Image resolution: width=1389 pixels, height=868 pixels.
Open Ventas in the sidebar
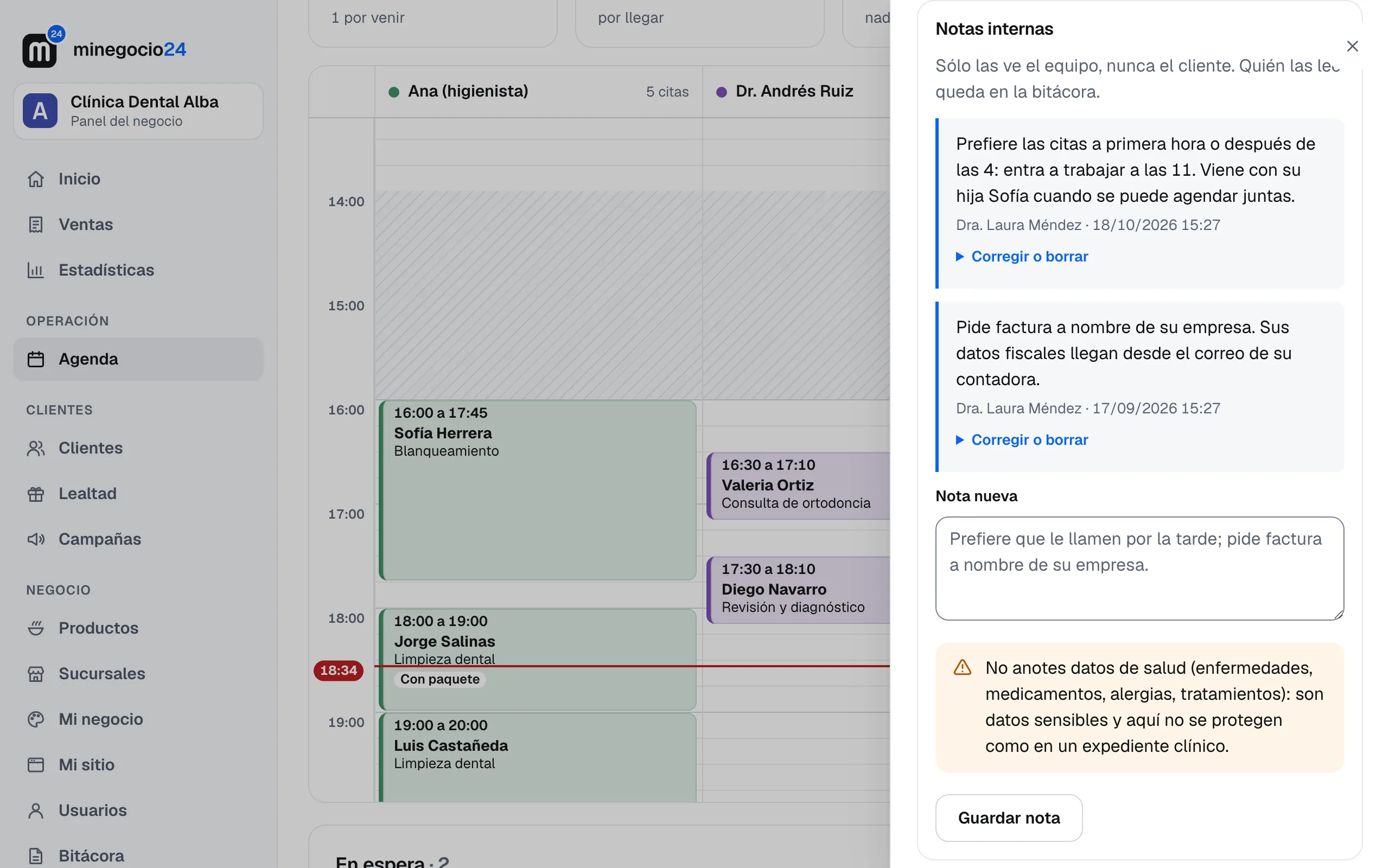point(138,225)
